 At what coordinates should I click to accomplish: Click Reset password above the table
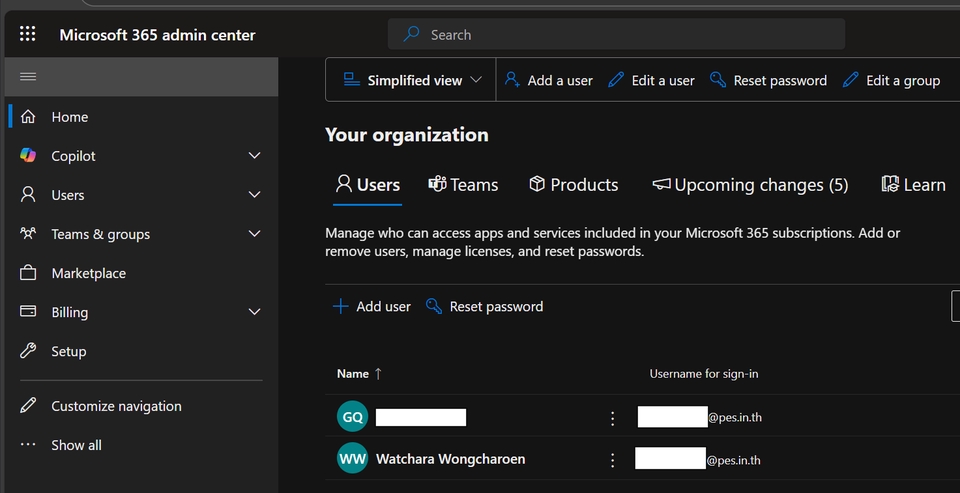coord(485,306)
